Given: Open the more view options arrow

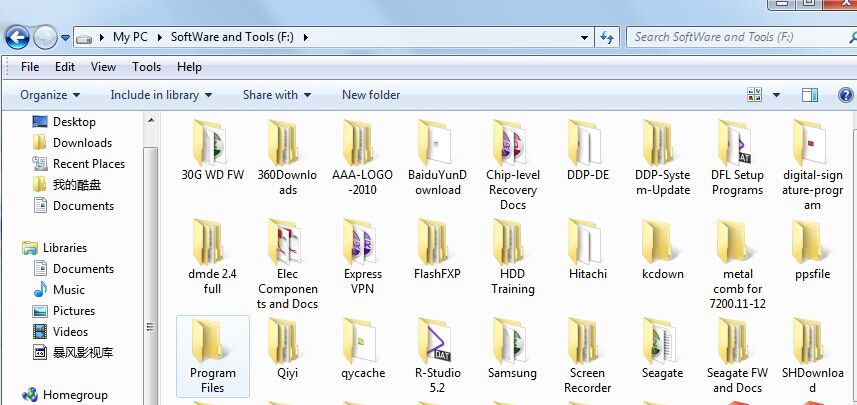Looking at the screenshot, I should [x=777, y=95].
